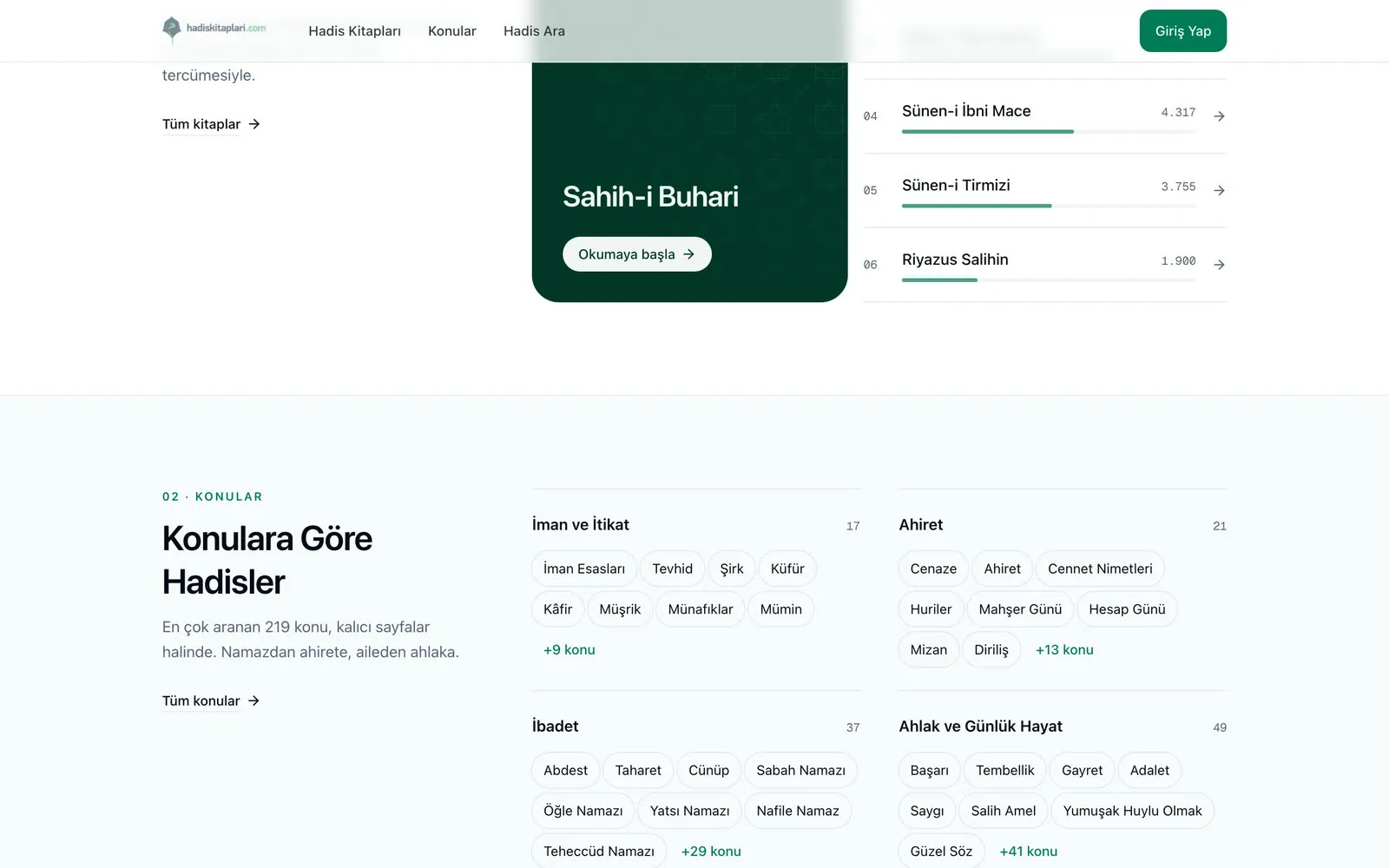The height and width of the screenshot is (868, 1389).
Task: Select the Ahiret topic chip
Action: coord(1003,569)
